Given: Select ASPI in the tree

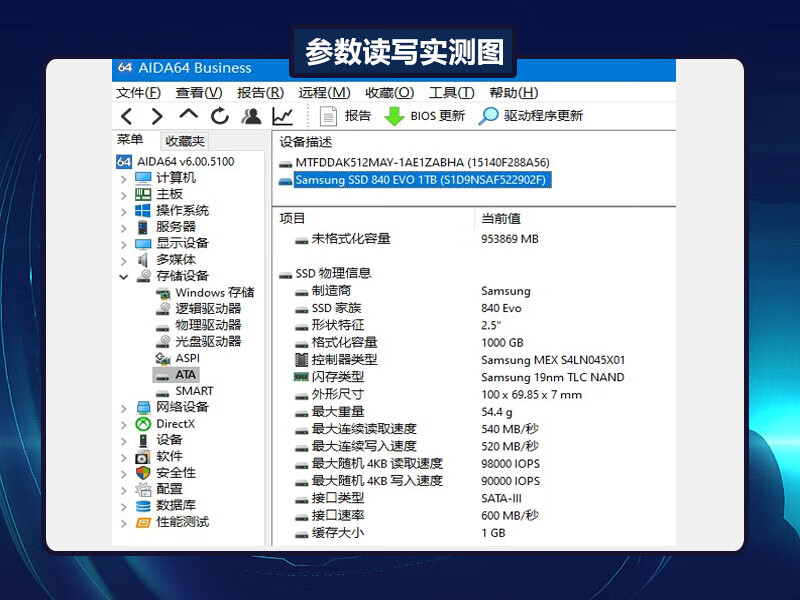Looking at the screenshot, I should click(x=188, y=358).
